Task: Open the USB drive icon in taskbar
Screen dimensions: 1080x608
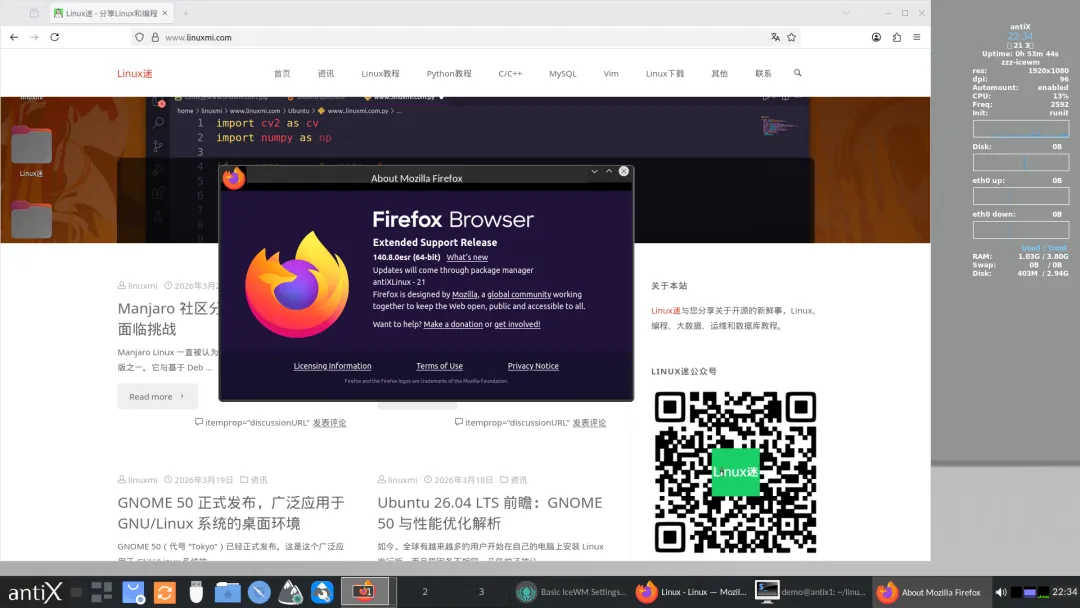Action: tap(196, 592)
